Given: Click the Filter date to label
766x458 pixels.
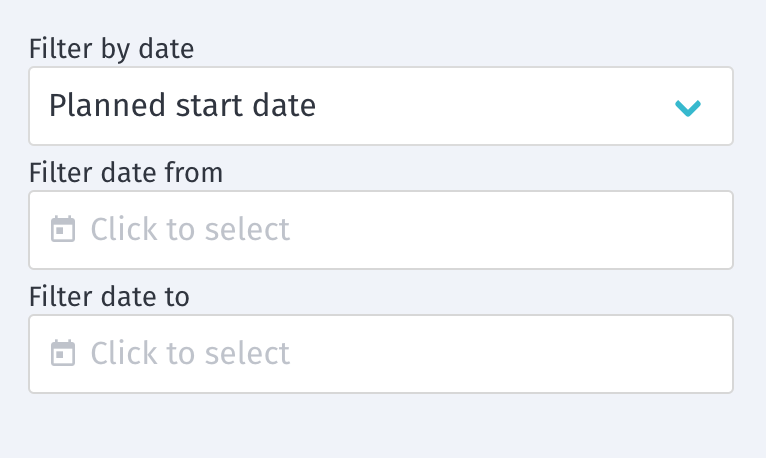Looking at the screenshot, I should point(109,296).
